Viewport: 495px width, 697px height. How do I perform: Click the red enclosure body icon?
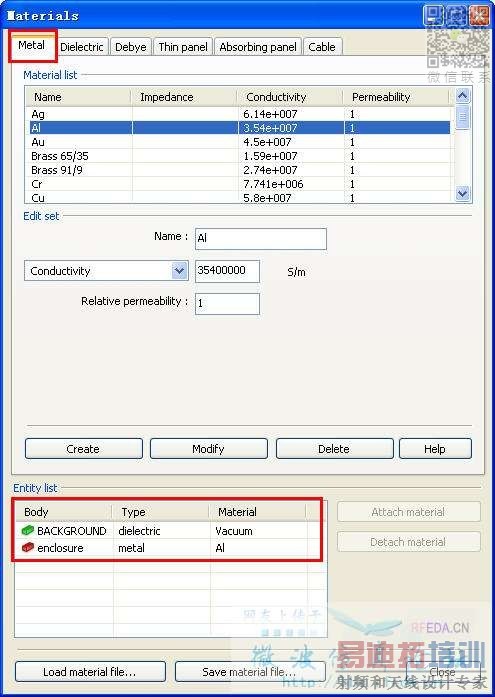[28, 548]
